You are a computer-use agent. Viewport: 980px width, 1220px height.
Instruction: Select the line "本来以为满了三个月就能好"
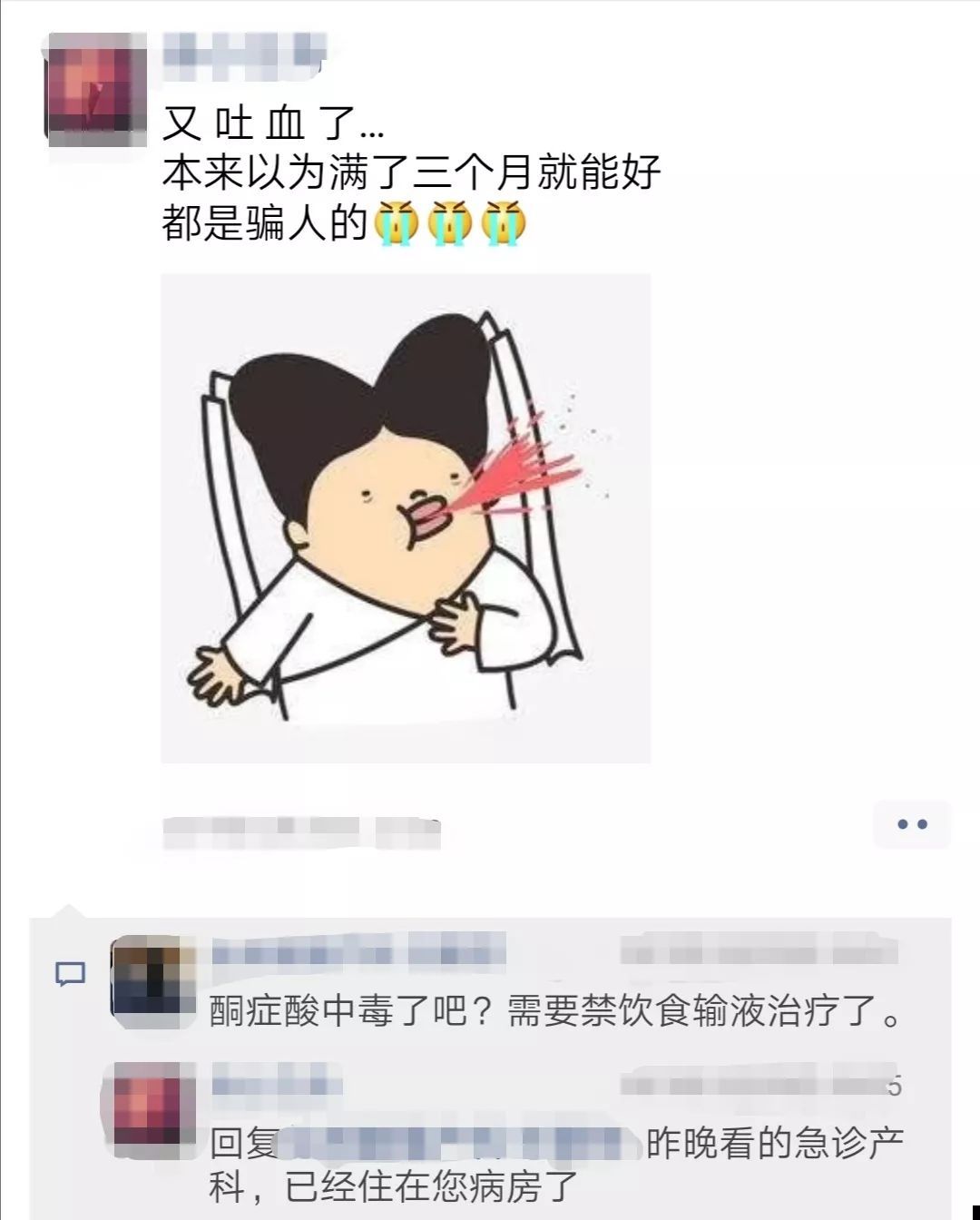411,172
